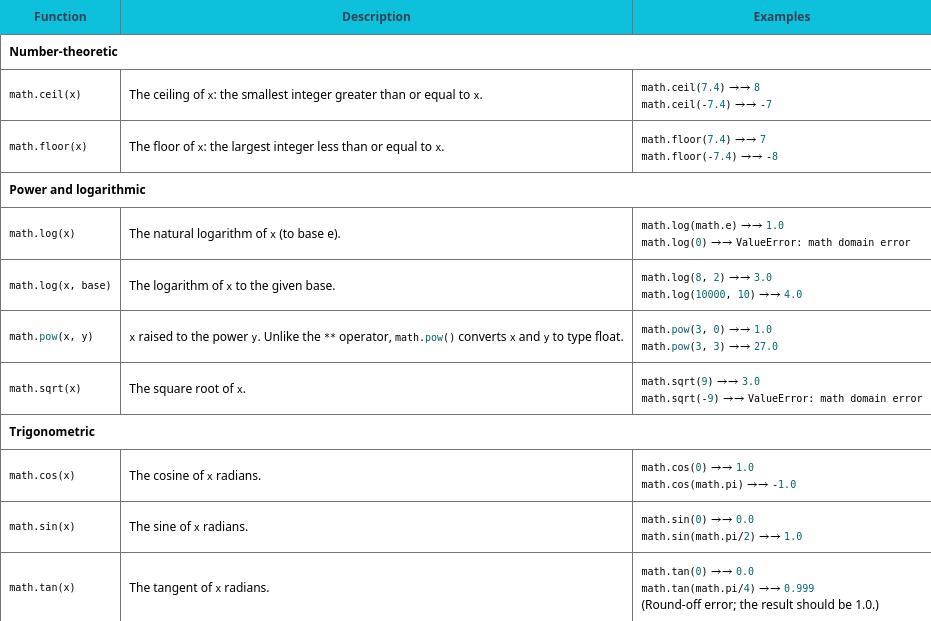
Task: Click the math.cos(x) function name
Action: (x=42, y=476)
